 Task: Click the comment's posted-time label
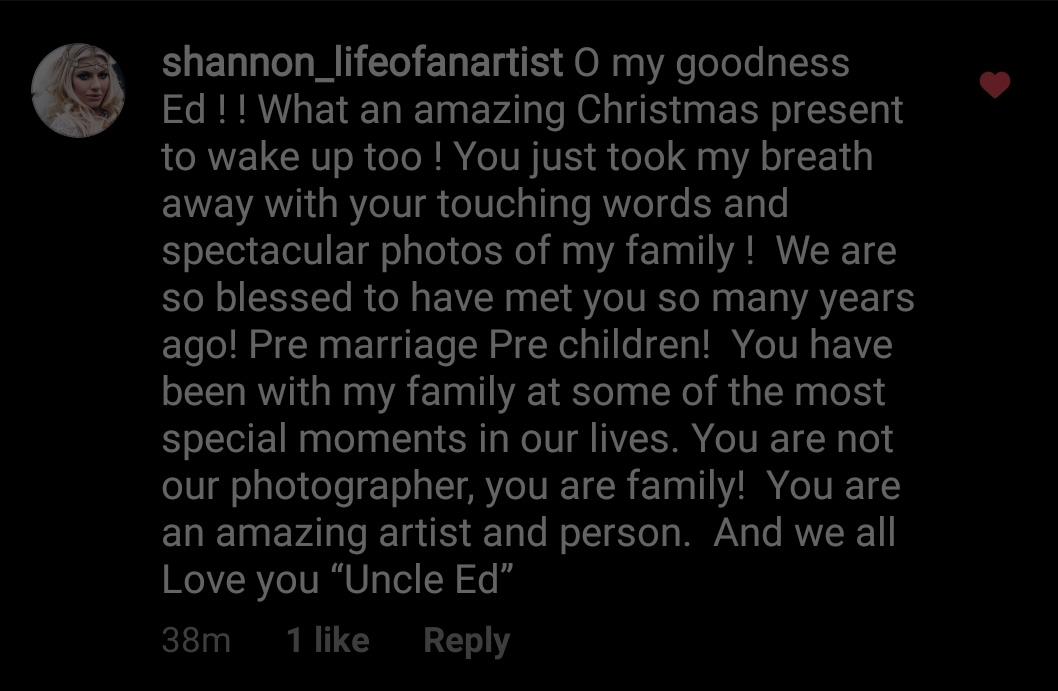coord(196,640)
